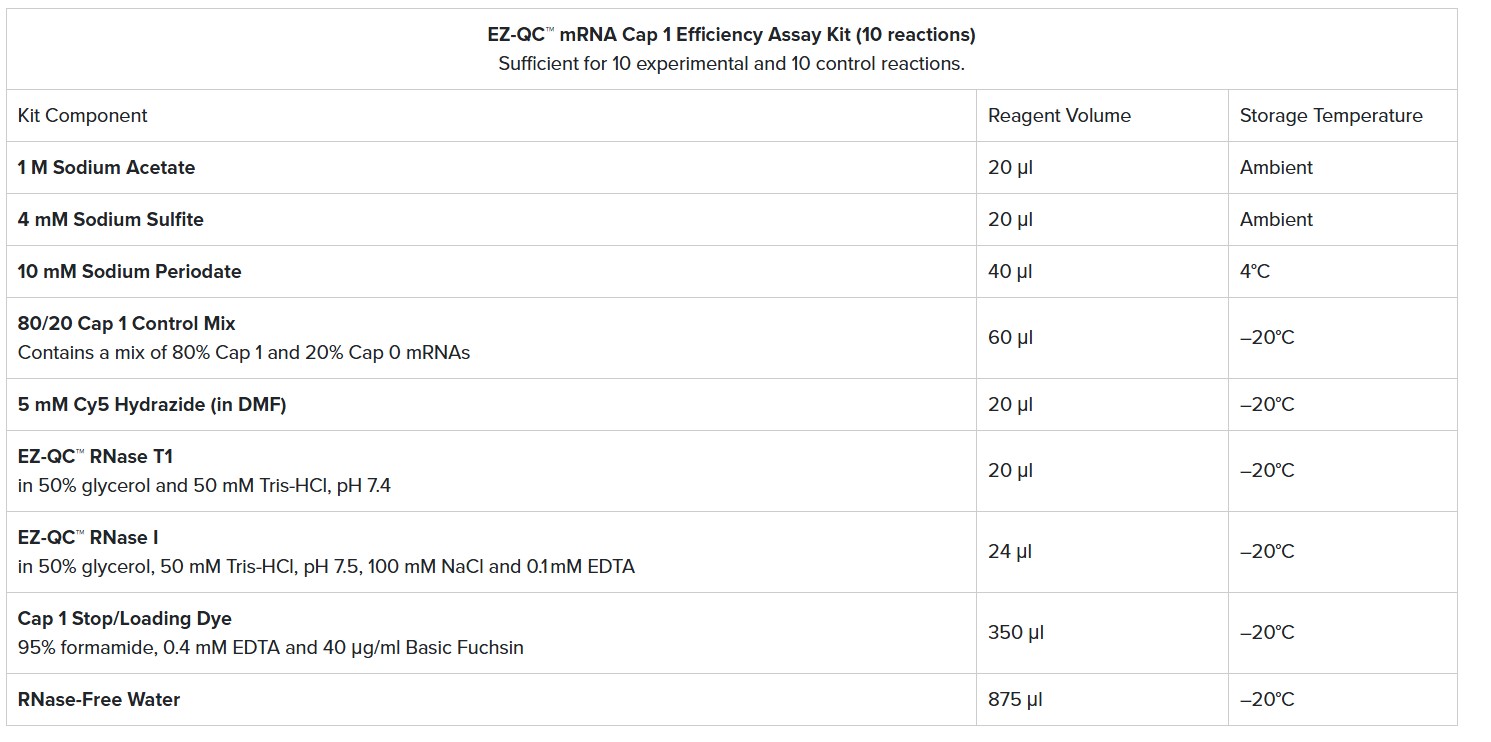
Task: Select the 1 M Sodium Acetate row label
Action: [106, 168]
